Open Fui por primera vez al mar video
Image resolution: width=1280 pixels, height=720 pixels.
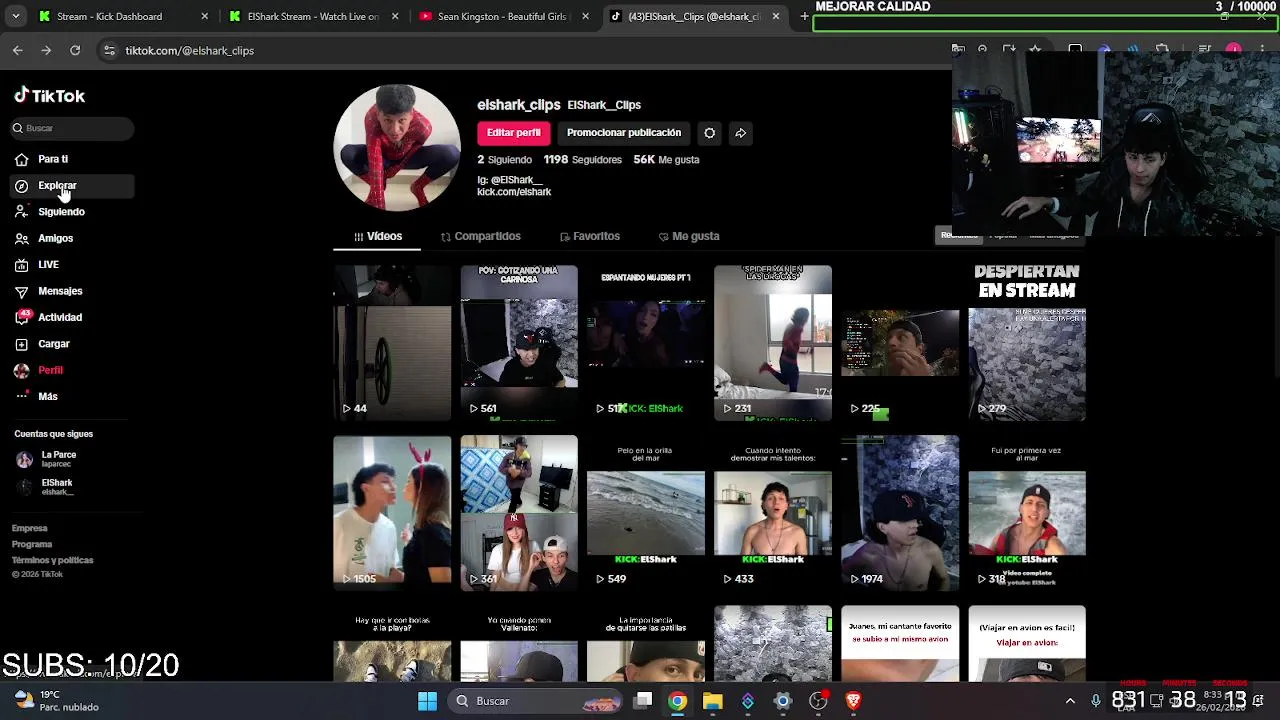pos(1027,513)
